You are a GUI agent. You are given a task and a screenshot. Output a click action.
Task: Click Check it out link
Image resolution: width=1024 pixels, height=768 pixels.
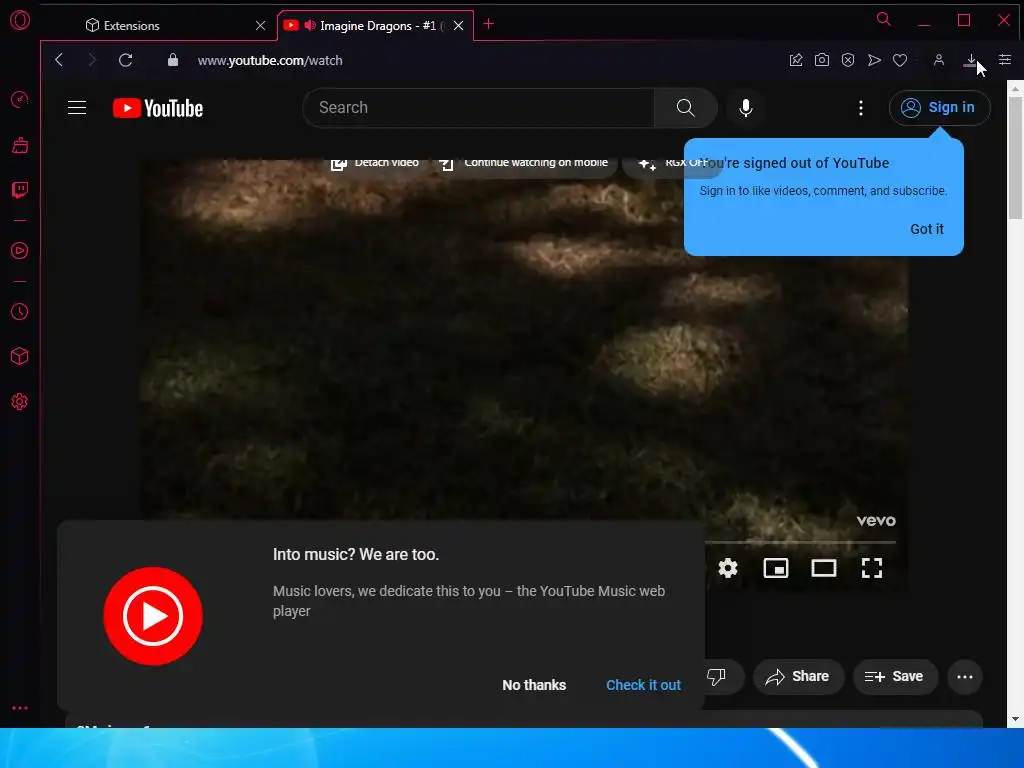pos(643,685)
